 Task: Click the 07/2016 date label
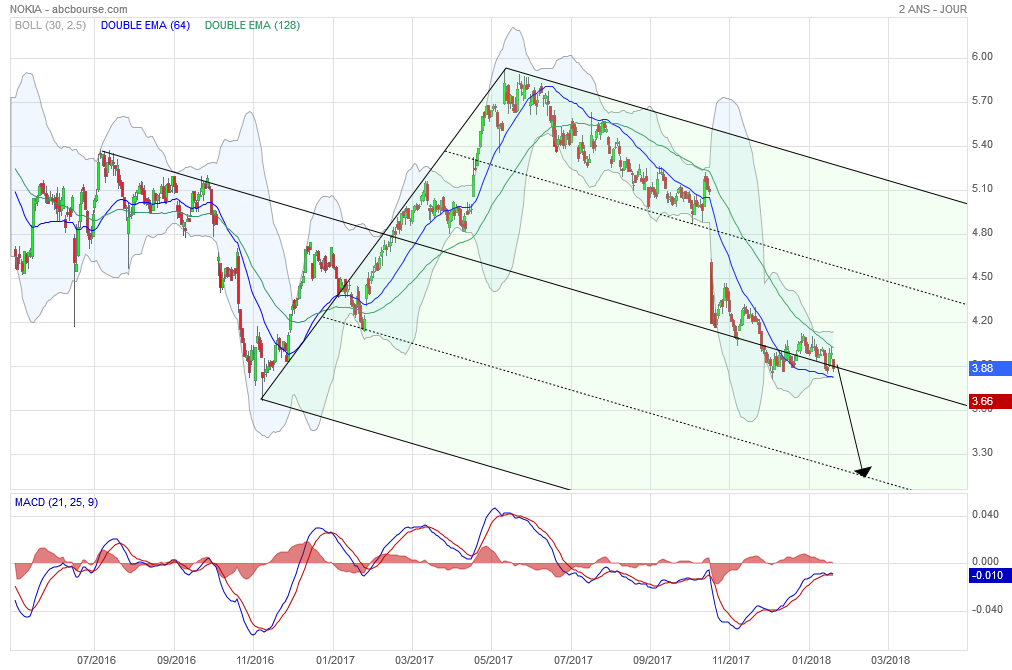96,660
